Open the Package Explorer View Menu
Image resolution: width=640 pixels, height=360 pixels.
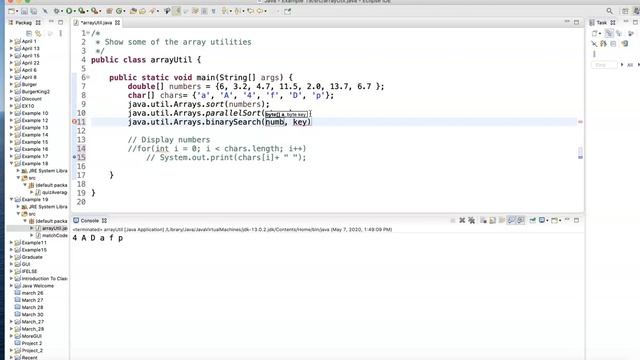pos(60,33)
